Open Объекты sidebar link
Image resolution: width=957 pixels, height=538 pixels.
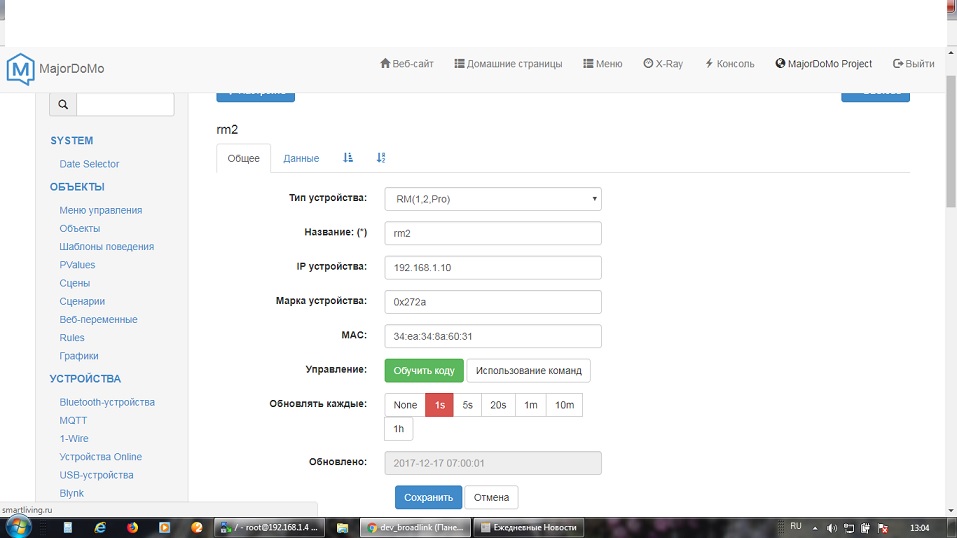point(80,228)
